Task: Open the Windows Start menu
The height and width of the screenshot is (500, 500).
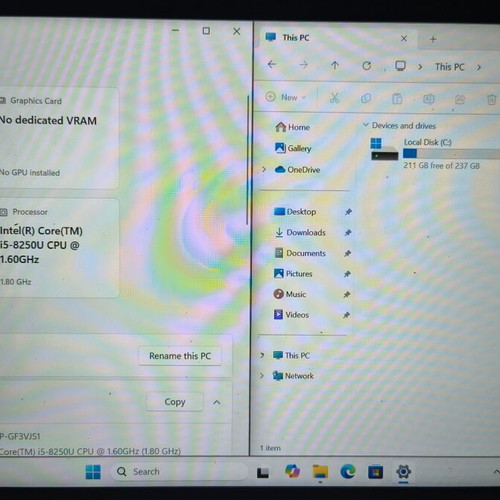Action: click(x=93, y=472)
